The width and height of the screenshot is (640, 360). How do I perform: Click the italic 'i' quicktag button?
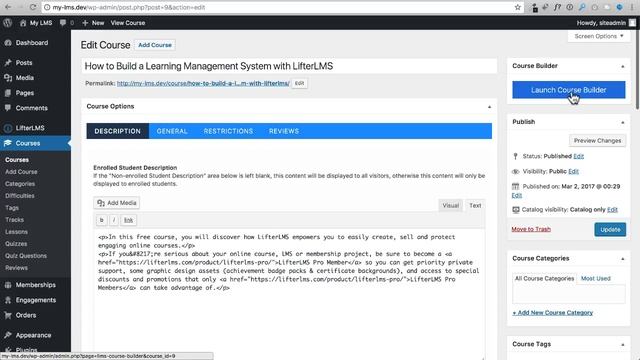pos(114,220)
